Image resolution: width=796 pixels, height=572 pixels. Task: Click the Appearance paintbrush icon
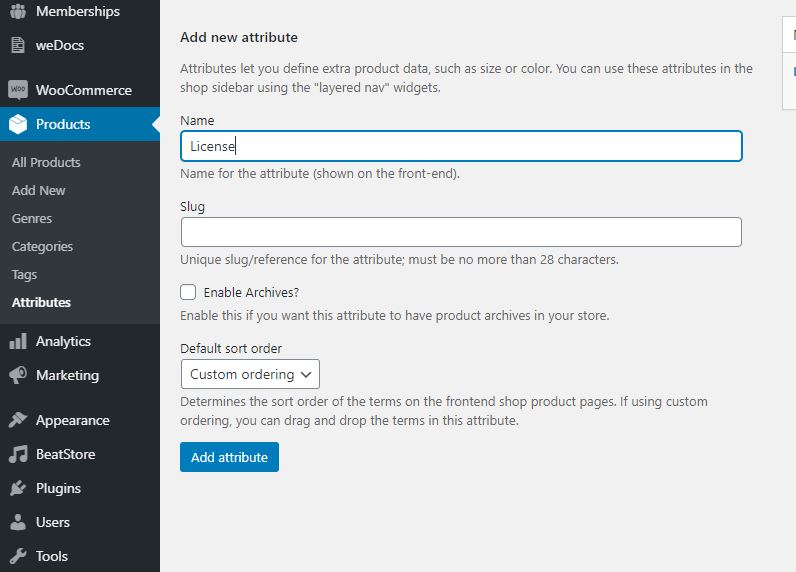(18, 420)
